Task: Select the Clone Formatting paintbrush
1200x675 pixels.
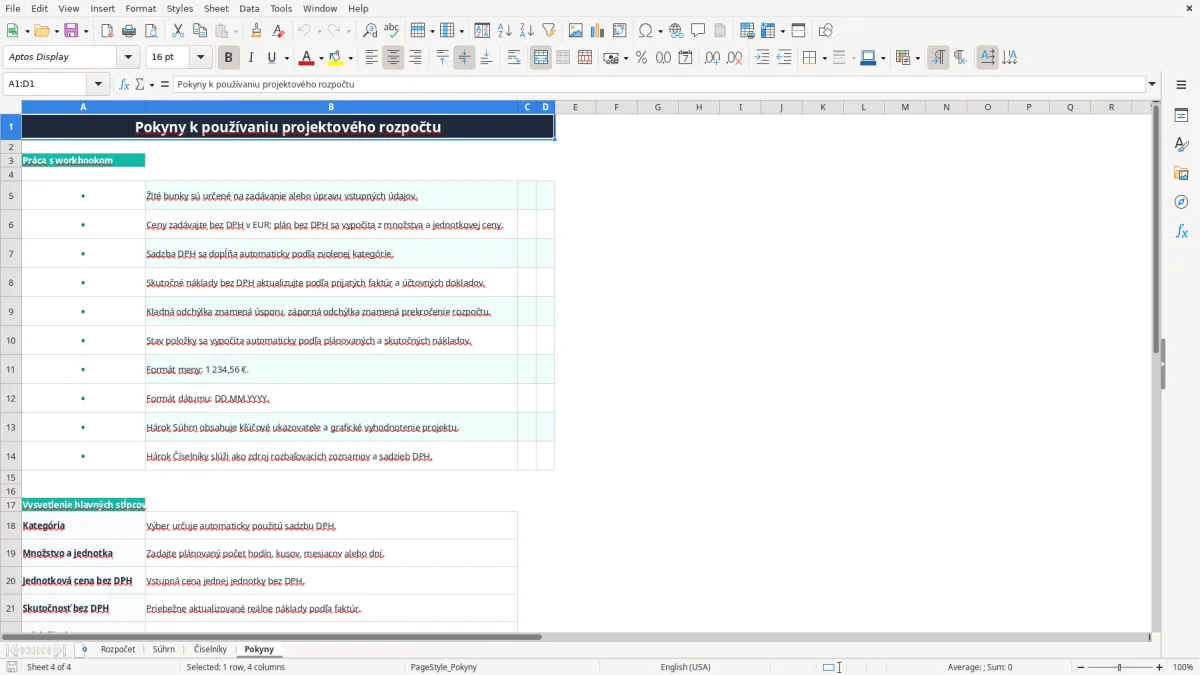Action: pos(256,31)
